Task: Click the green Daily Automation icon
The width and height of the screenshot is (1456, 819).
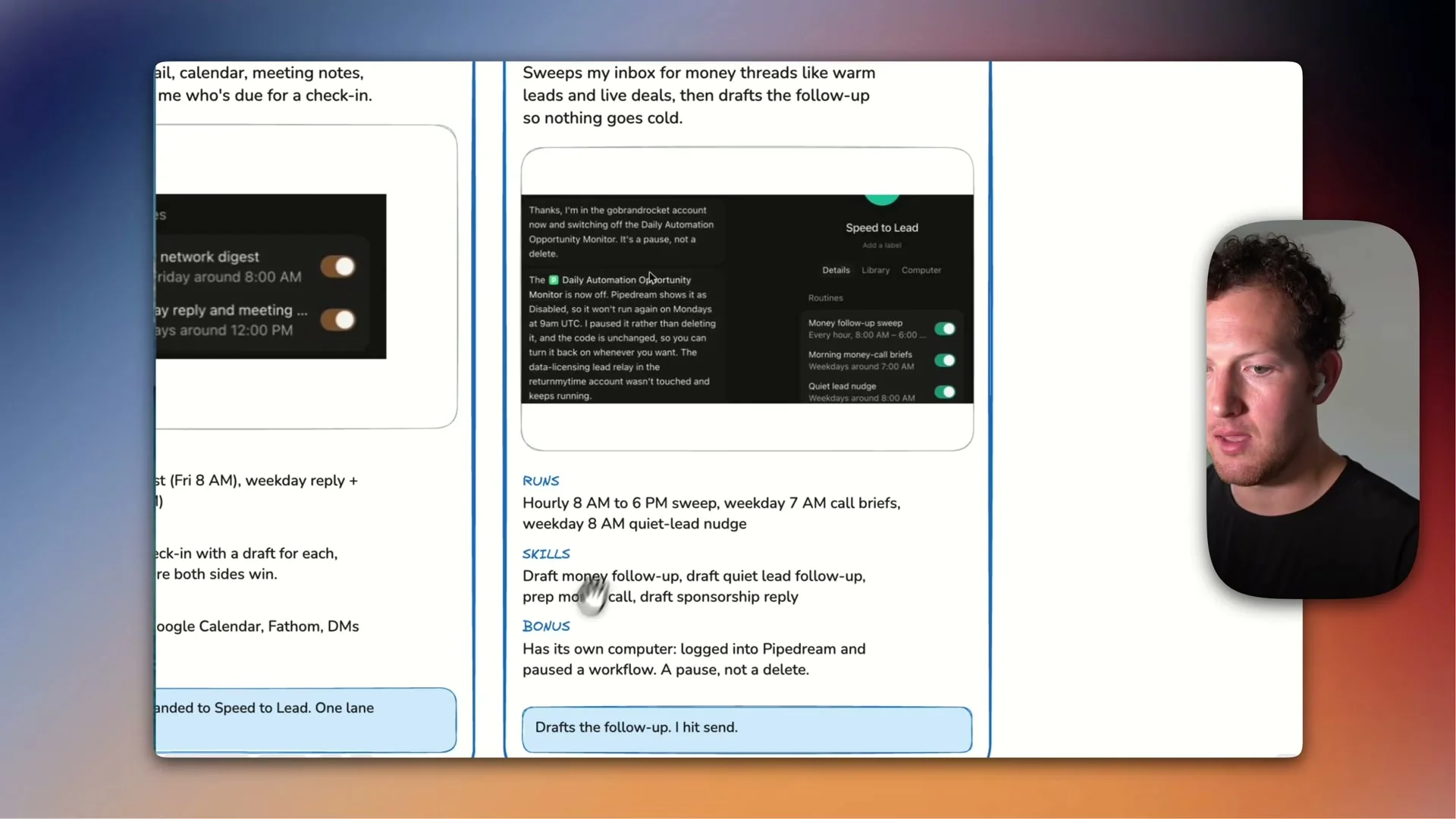Action: pyautogui.click(x=553, y=280)
